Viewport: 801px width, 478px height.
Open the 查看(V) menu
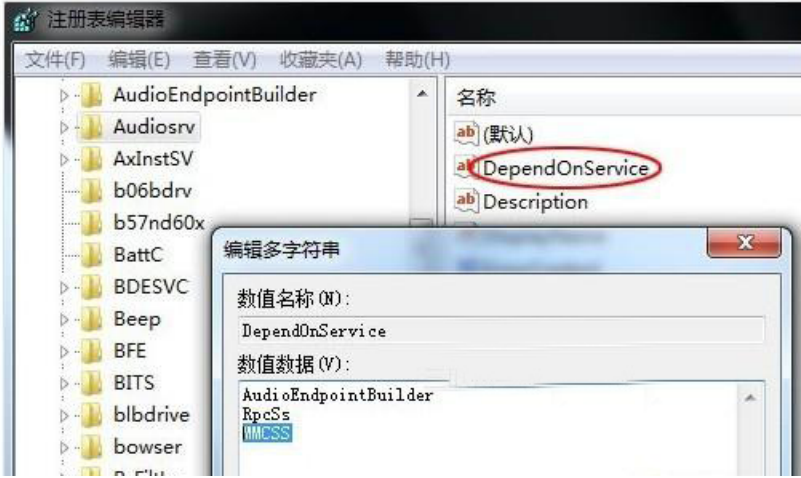pos(225,60)
